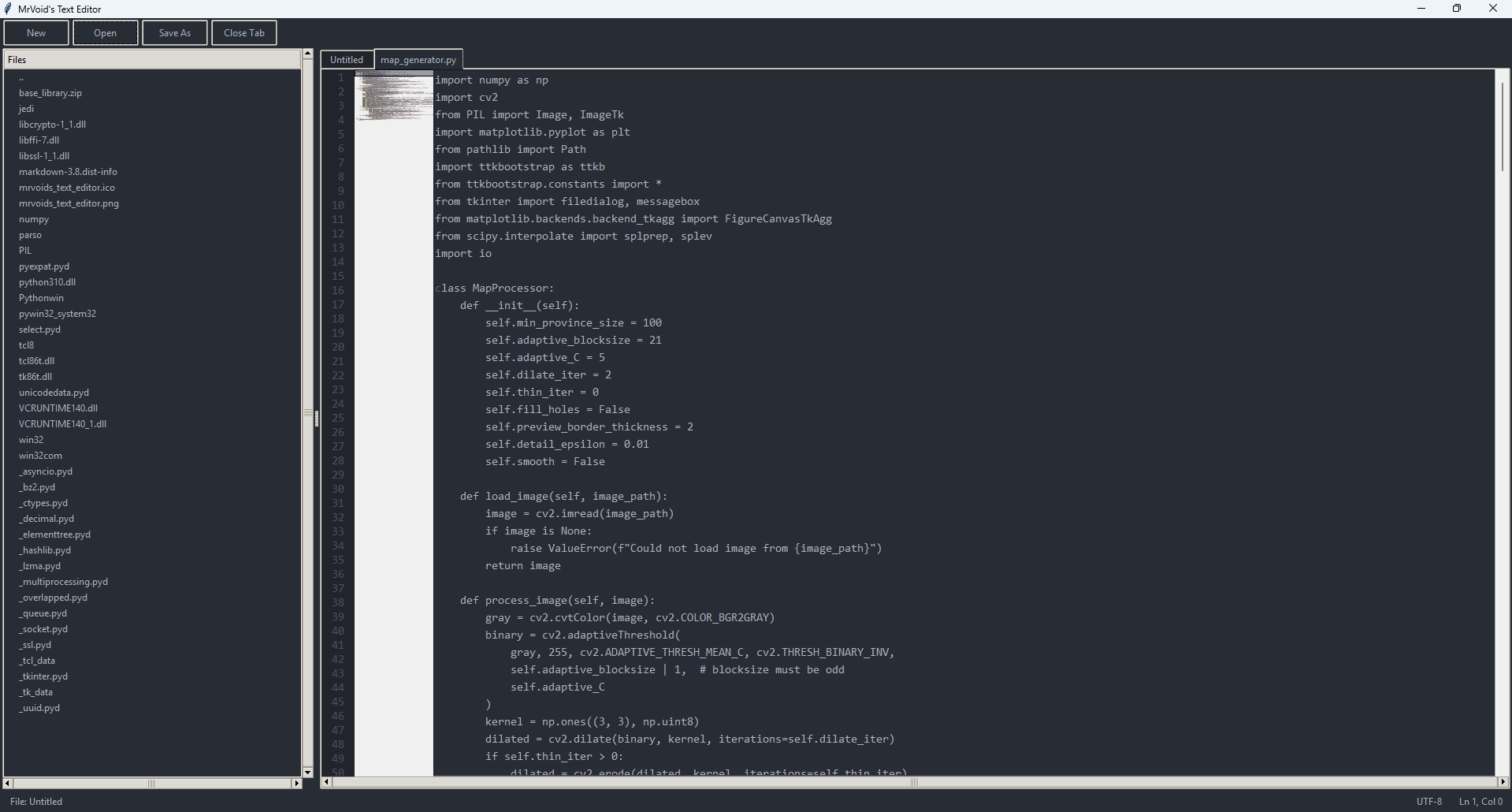Switch to the Untitled tab
The width and height of the screenshot is (1512, 812).
(347, 60)
